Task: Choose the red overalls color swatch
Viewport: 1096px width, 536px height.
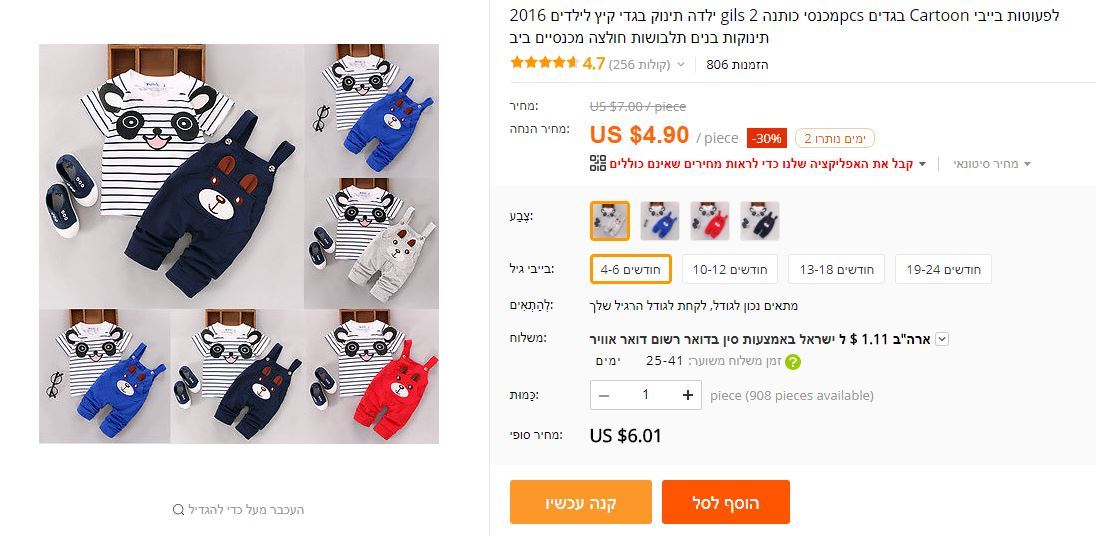Action: [x=709, y=221]
